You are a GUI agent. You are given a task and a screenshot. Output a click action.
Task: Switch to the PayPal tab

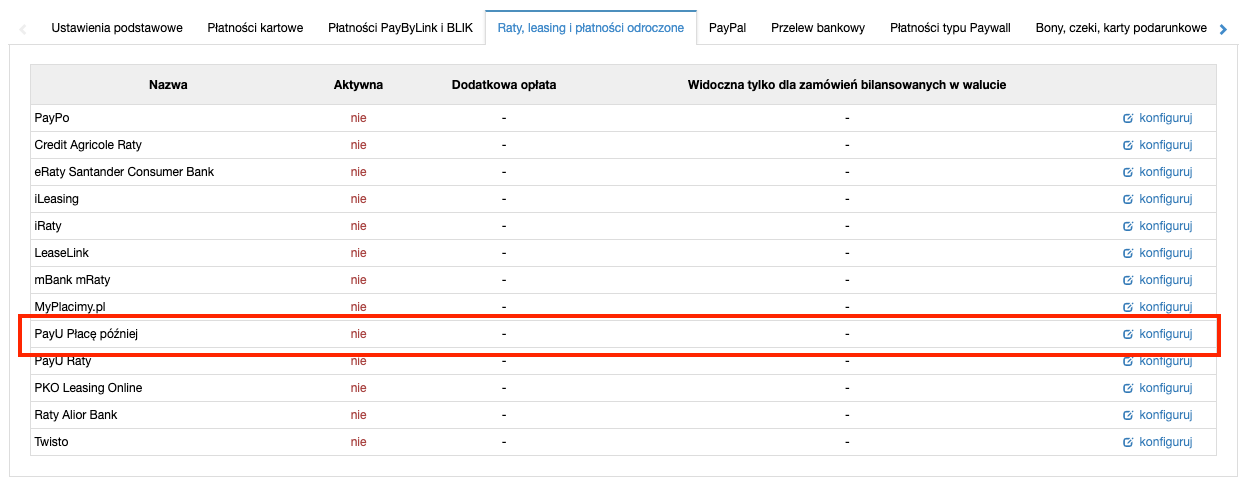click(727, 28)
